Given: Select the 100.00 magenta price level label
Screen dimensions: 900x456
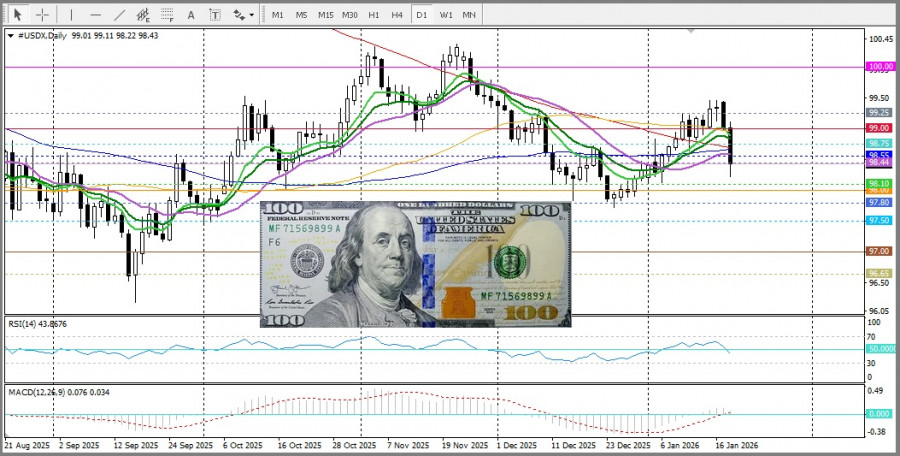Looking at the screenshot, I should [880, 67].
